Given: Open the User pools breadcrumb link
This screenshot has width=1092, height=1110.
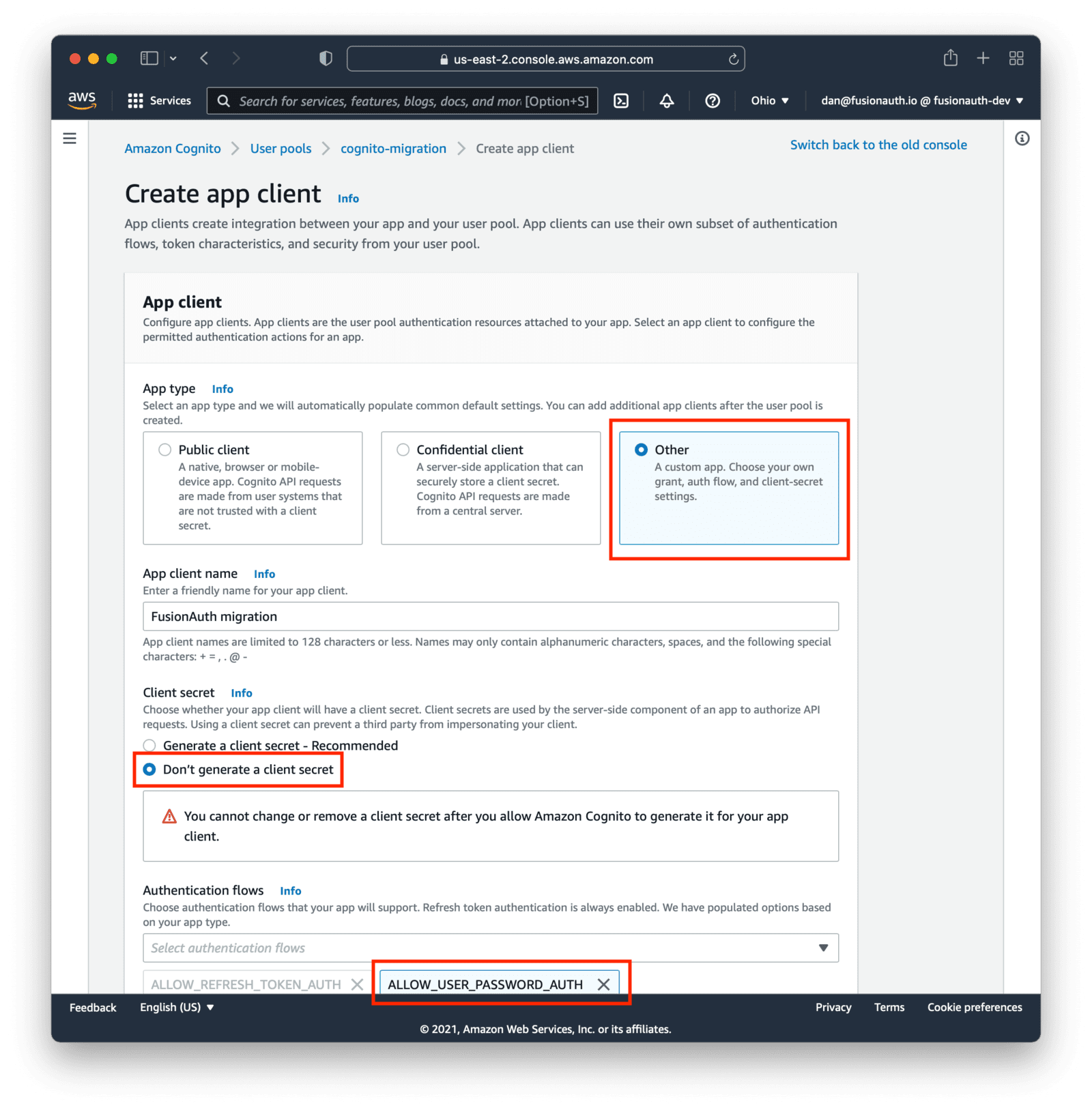Looking at the screenshot, I should tap(280, 148).
